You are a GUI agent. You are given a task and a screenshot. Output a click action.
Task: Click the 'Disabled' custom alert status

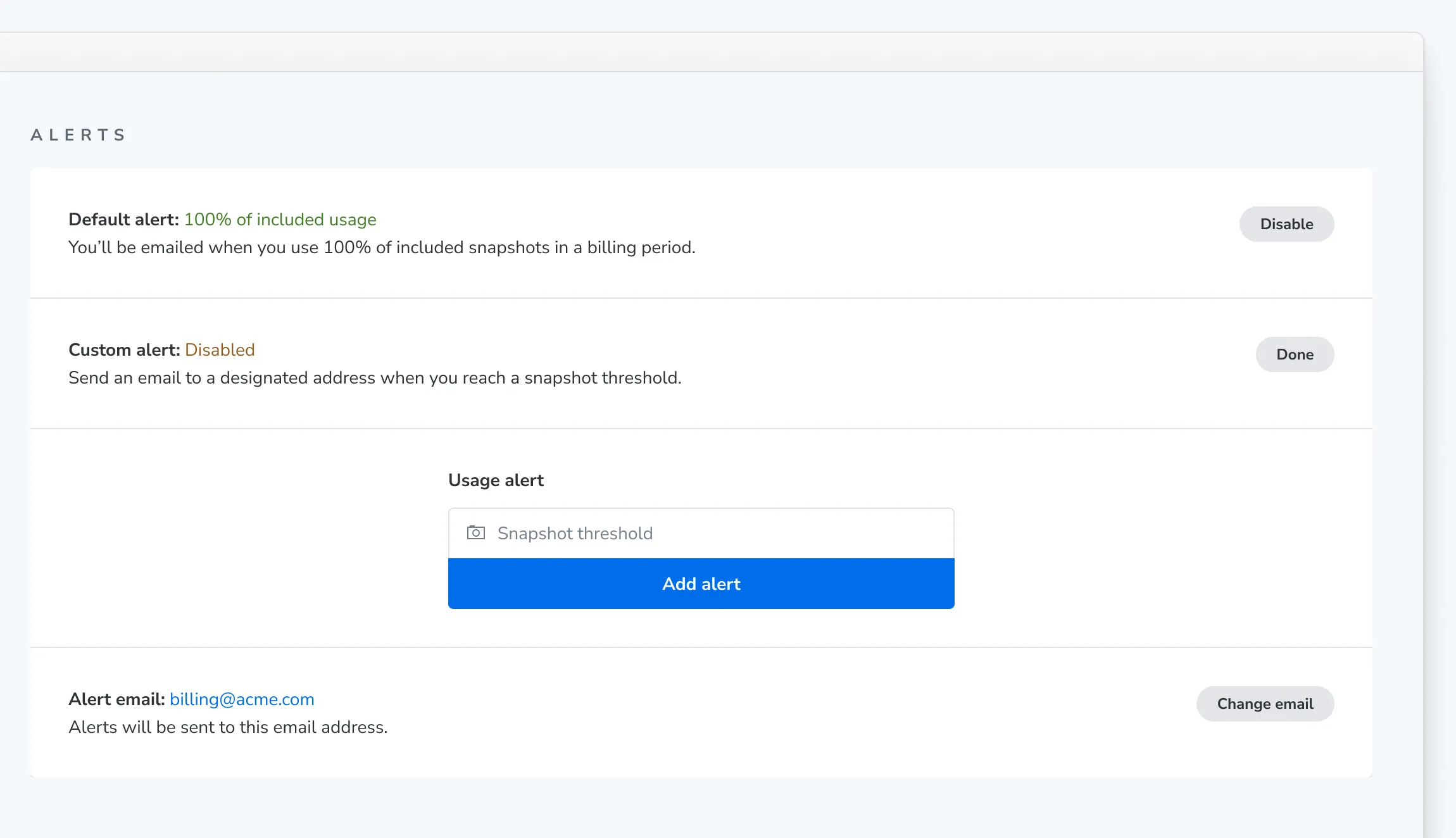(220, 349)
